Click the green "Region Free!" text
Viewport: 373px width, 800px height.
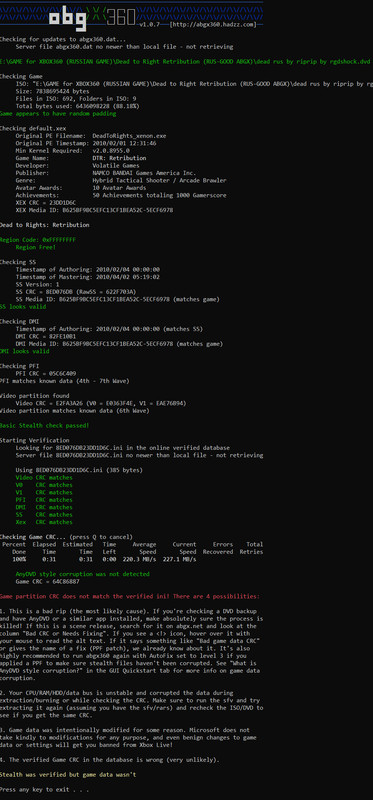click(x=36, y=247)
